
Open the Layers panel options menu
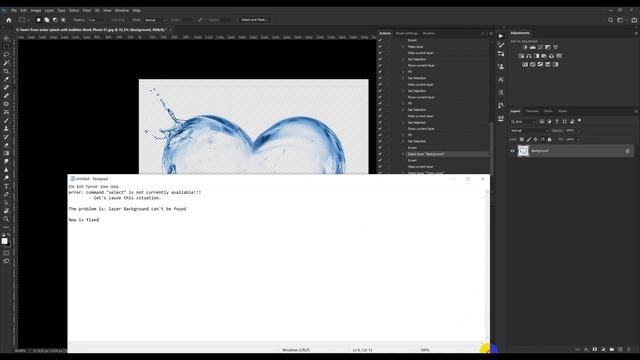click(636, 111)
